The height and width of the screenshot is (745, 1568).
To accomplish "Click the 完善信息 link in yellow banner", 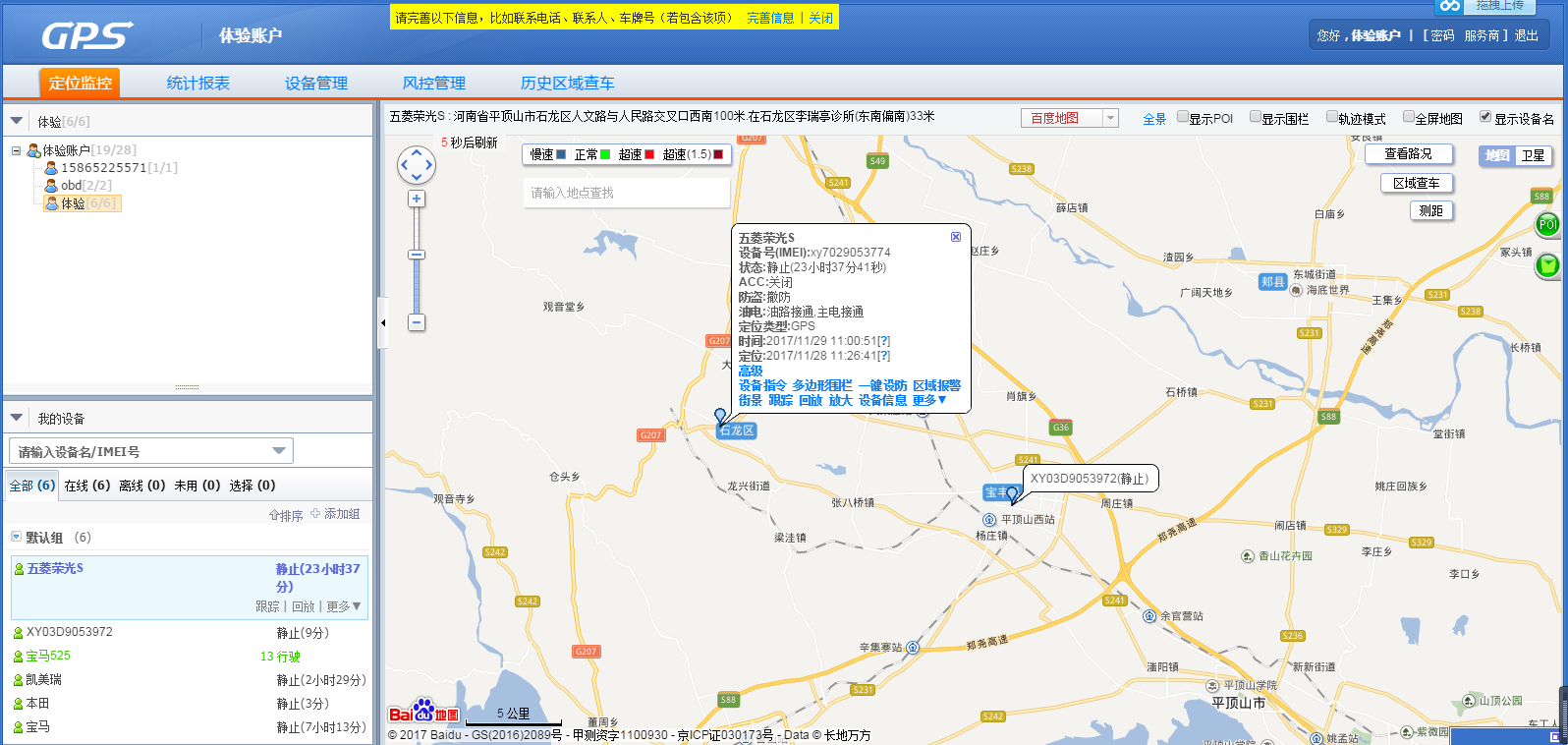I will pyautogui.click(x=770, y=18).
